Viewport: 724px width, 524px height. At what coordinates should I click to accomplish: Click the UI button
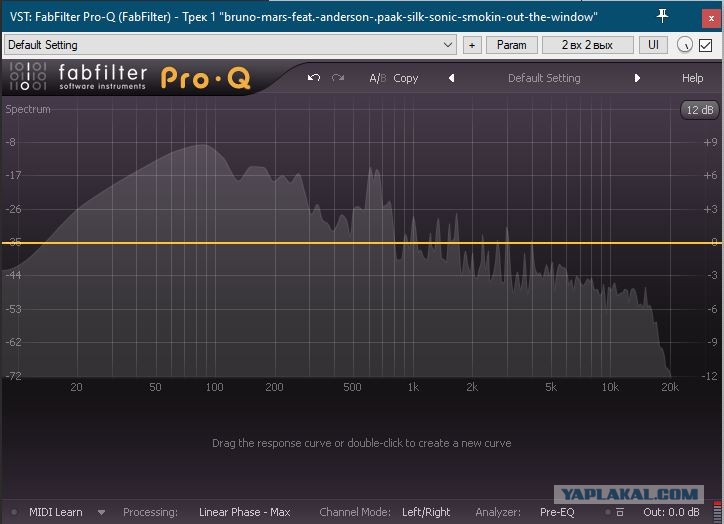[653, 45]
